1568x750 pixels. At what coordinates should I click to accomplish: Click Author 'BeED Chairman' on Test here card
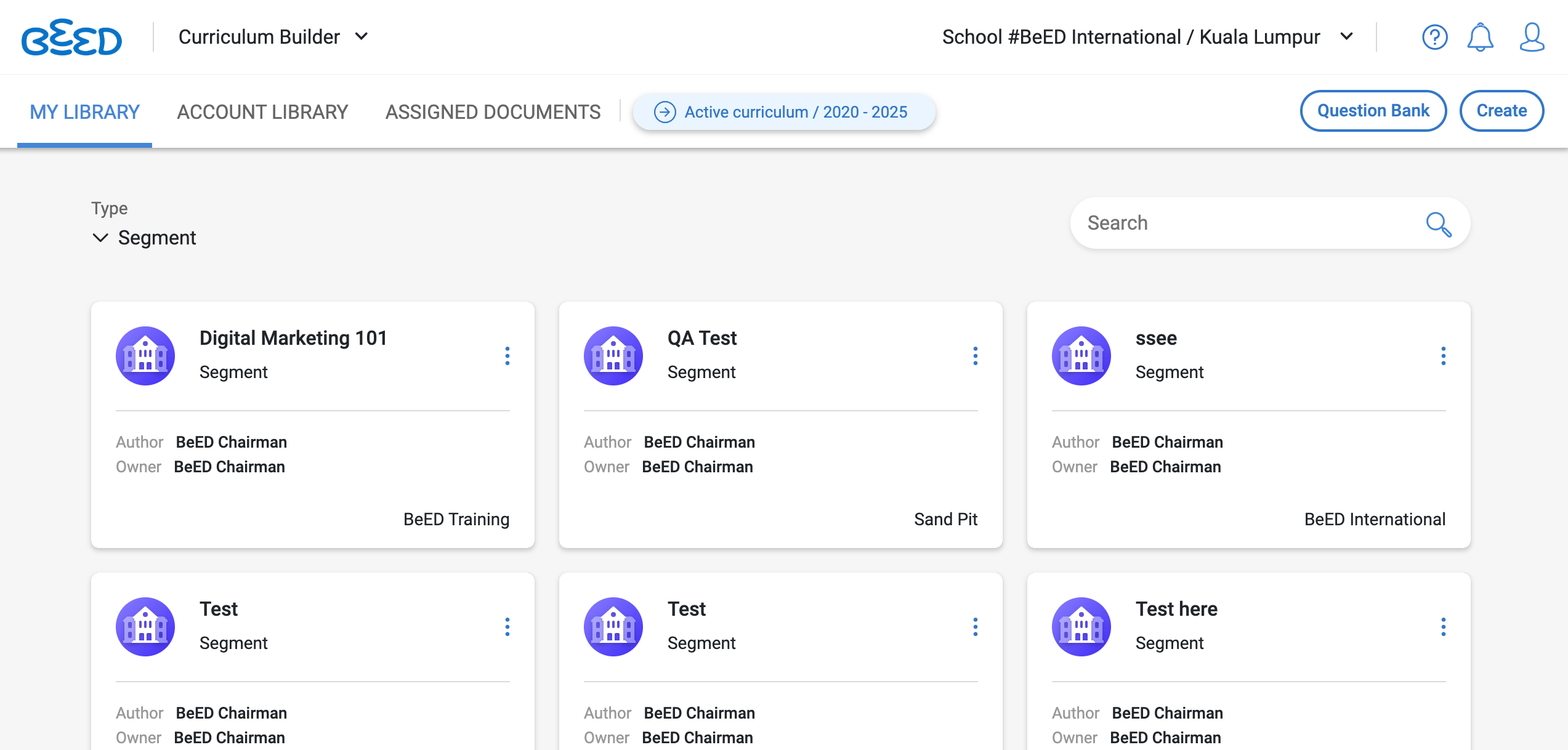click(x=1168, y=713)
